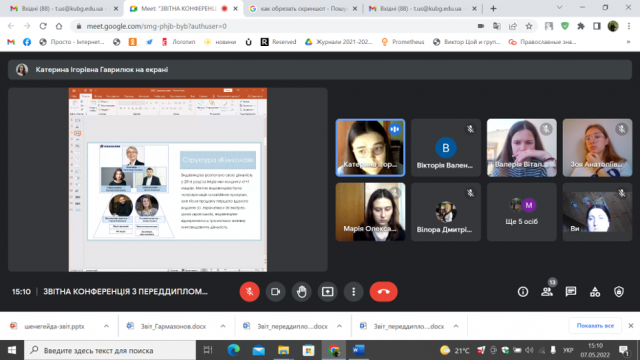Expand options for шенегейда-звіт.pptx download

tap(106, 326)
